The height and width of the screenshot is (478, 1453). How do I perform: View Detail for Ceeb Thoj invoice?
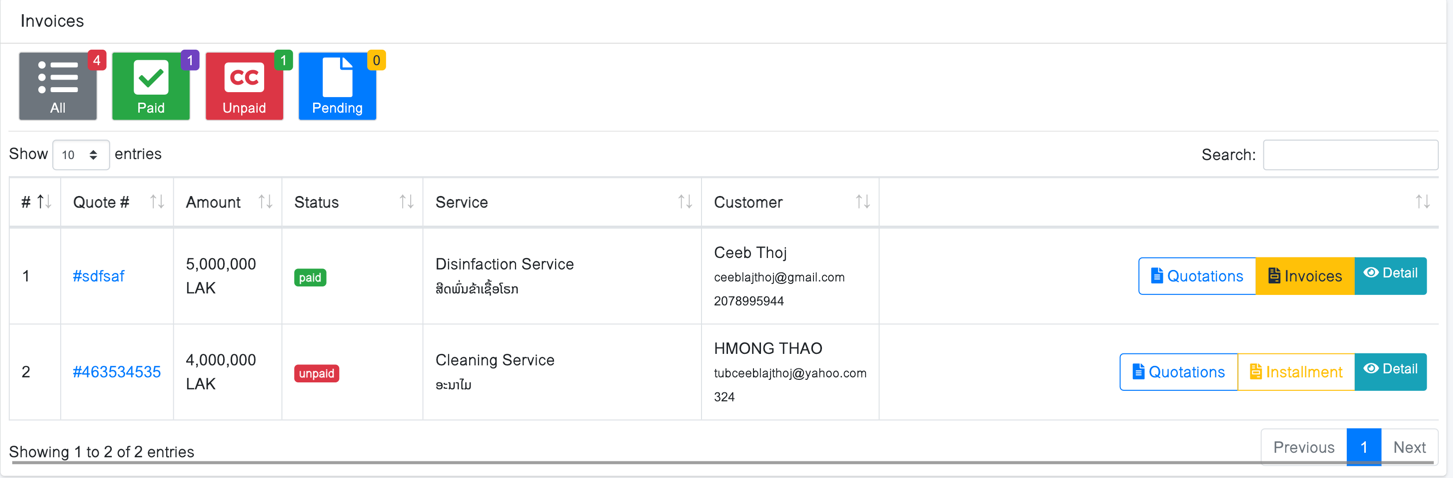click(1390, 276)
